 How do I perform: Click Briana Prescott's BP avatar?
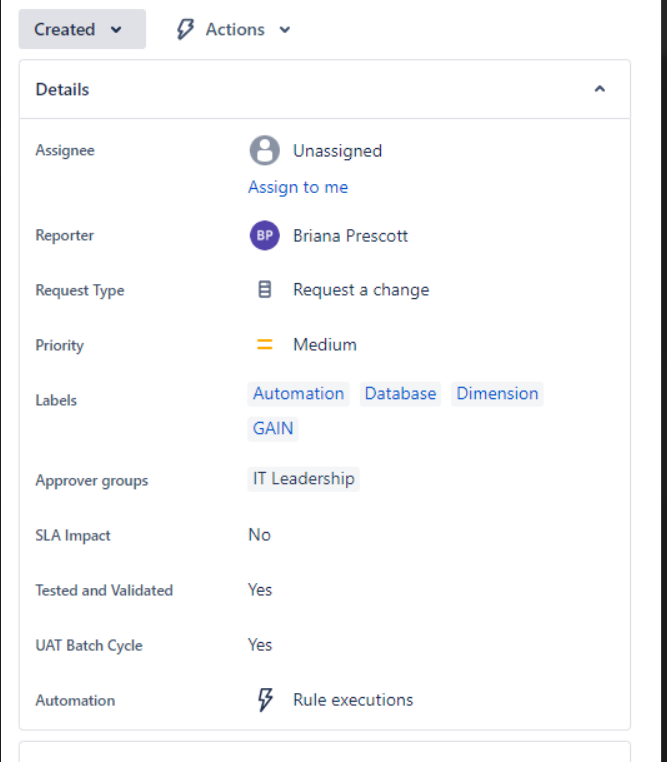click(264, 236)
